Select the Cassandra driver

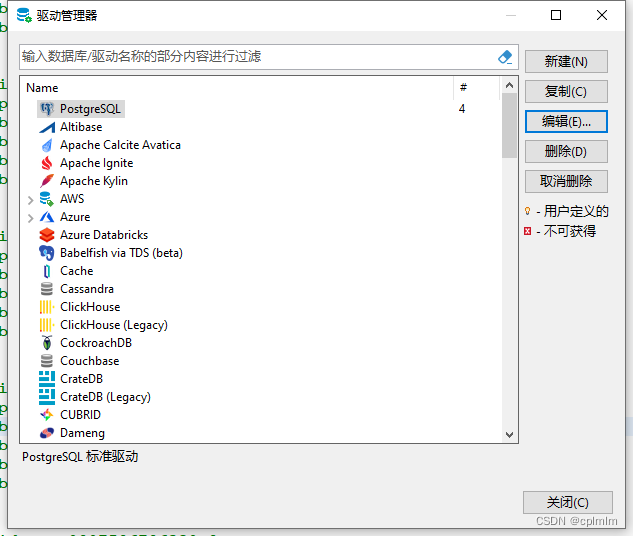click(x=87, y=289)
